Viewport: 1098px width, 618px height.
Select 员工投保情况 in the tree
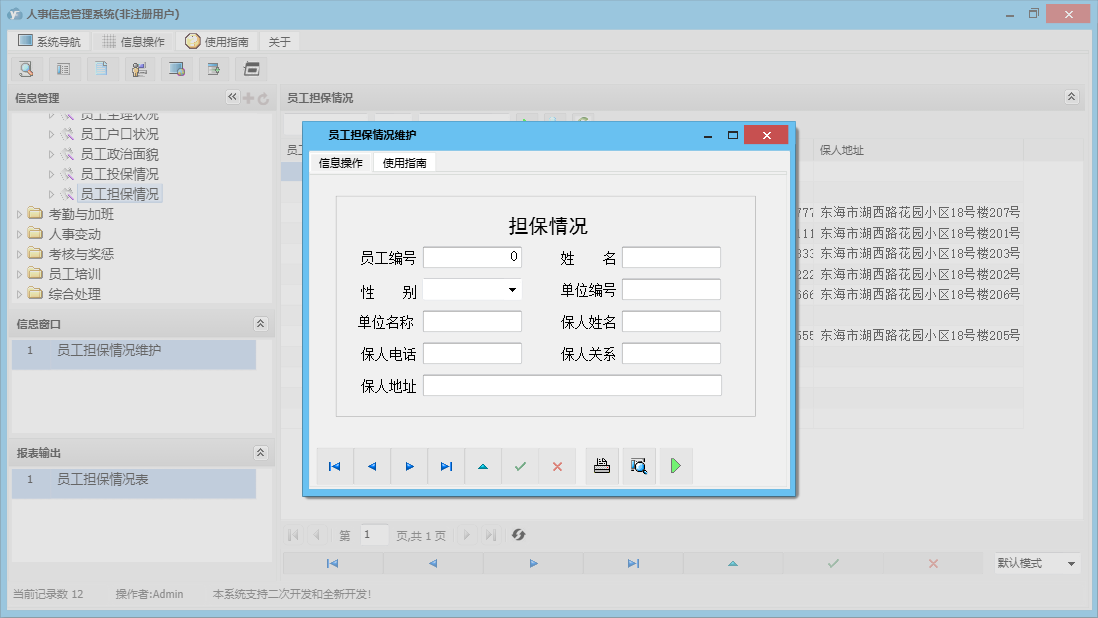coord(119,173)
